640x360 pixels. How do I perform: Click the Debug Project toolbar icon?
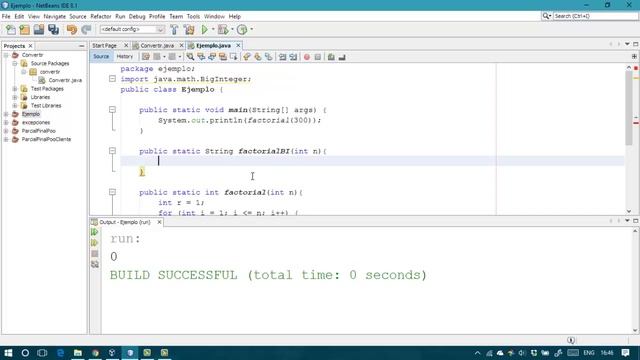point(223,29)
